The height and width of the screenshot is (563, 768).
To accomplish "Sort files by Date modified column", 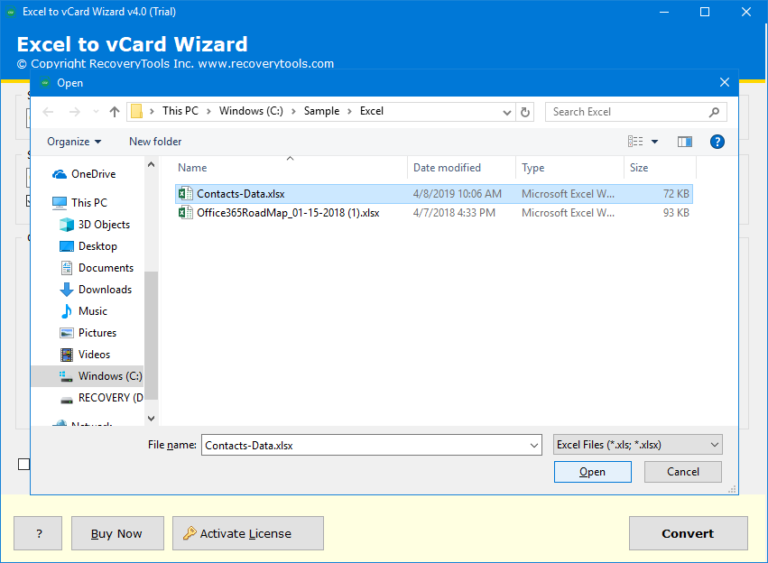I will tap(461, 168).
